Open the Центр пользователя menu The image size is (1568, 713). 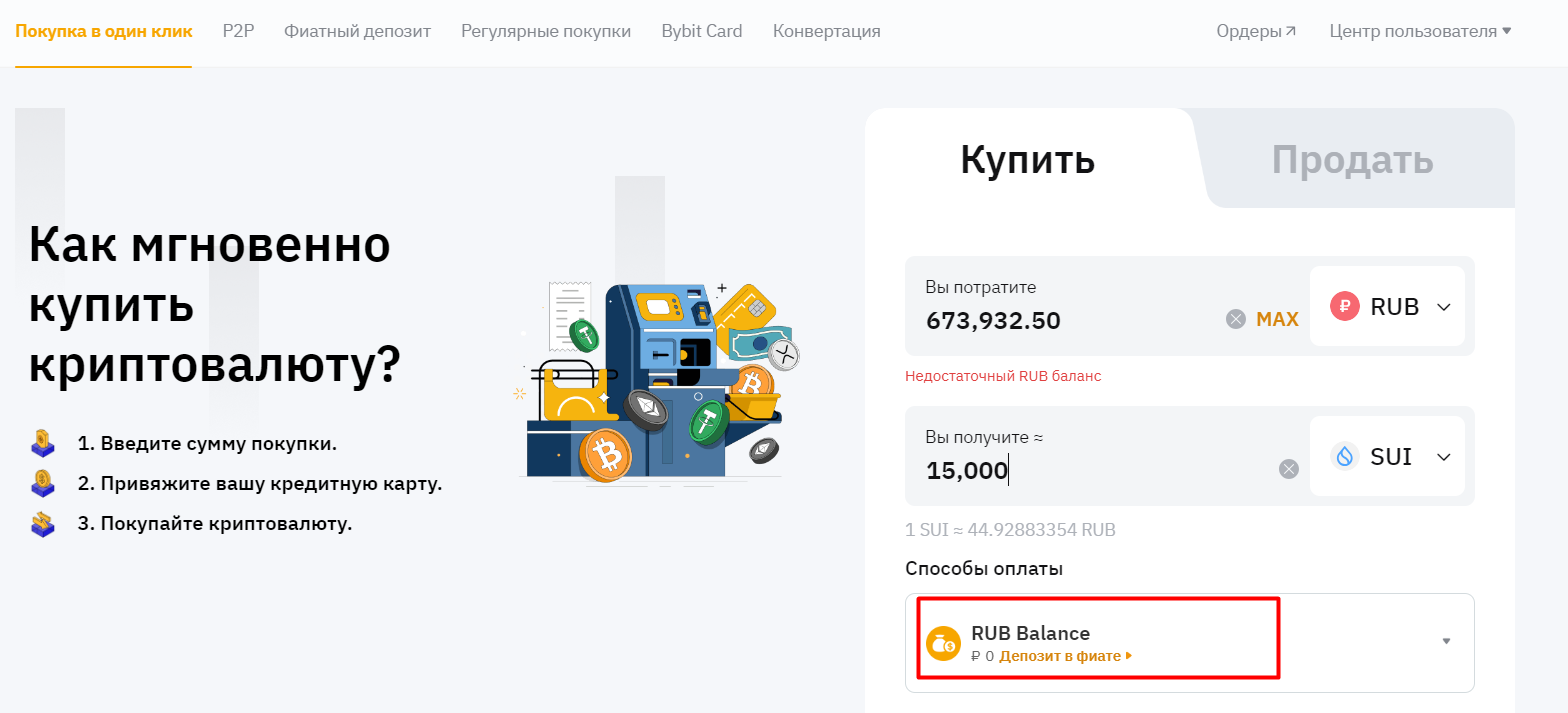pyautogui.click(x=1419, y=31)
